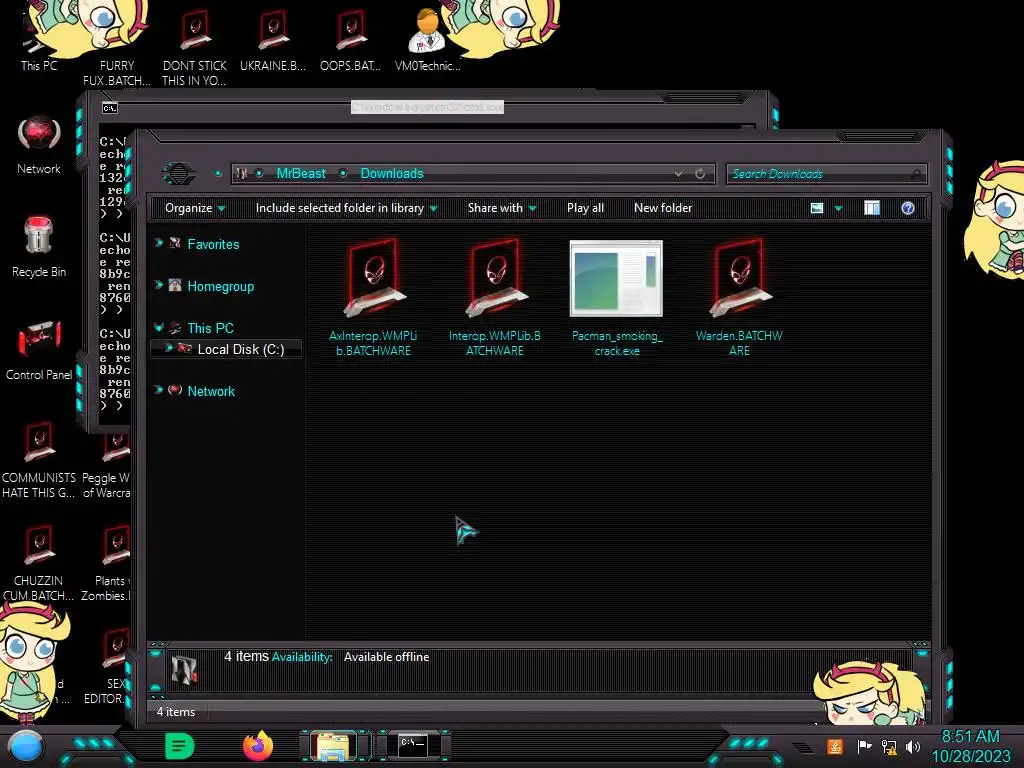Image resolution: width=1024 pixels, height=768 pixels.
Task: Click MrBeast in address breadcrumb
Action: coord(300,174)
